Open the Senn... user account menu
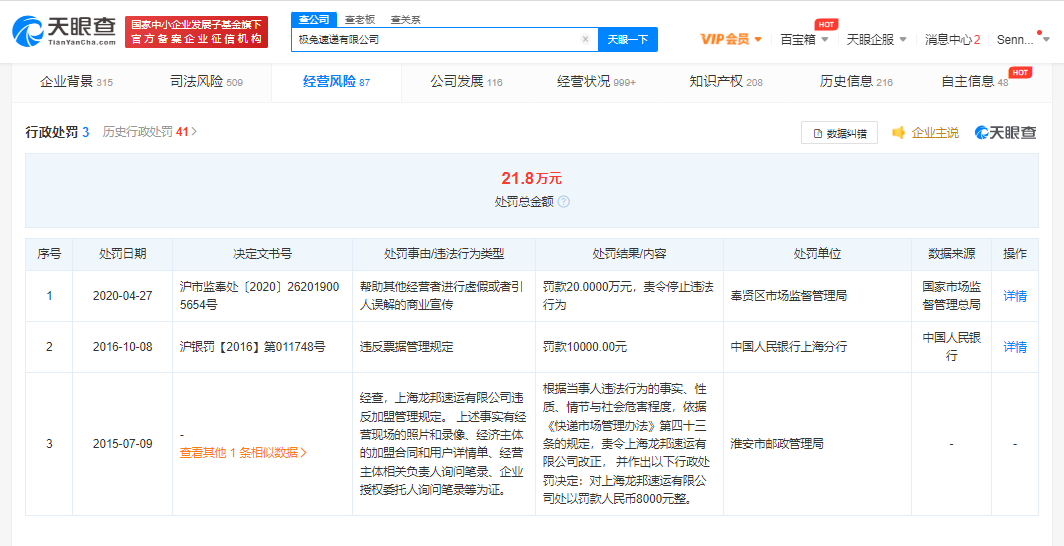Screen dimensions: 1064x546 click(x=1021, y=39)
